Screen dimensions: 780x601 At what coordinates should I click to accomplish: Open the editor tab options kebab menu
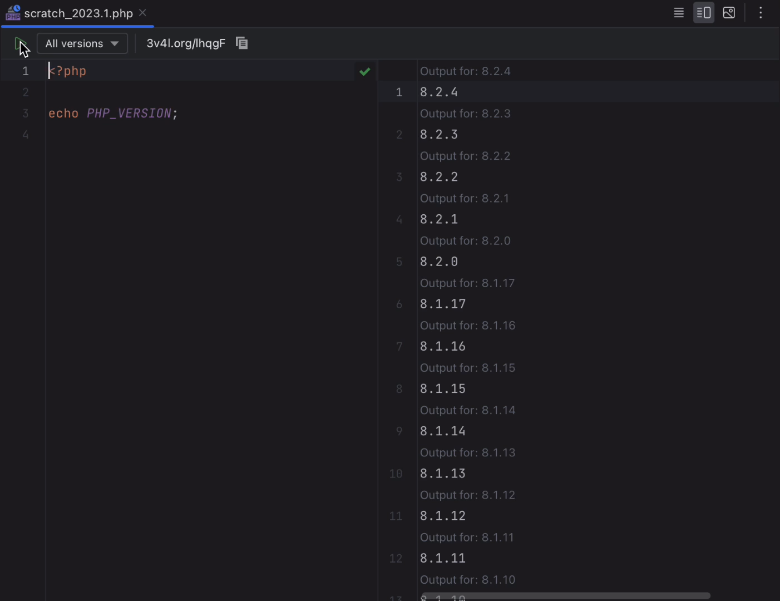(760, 13)
